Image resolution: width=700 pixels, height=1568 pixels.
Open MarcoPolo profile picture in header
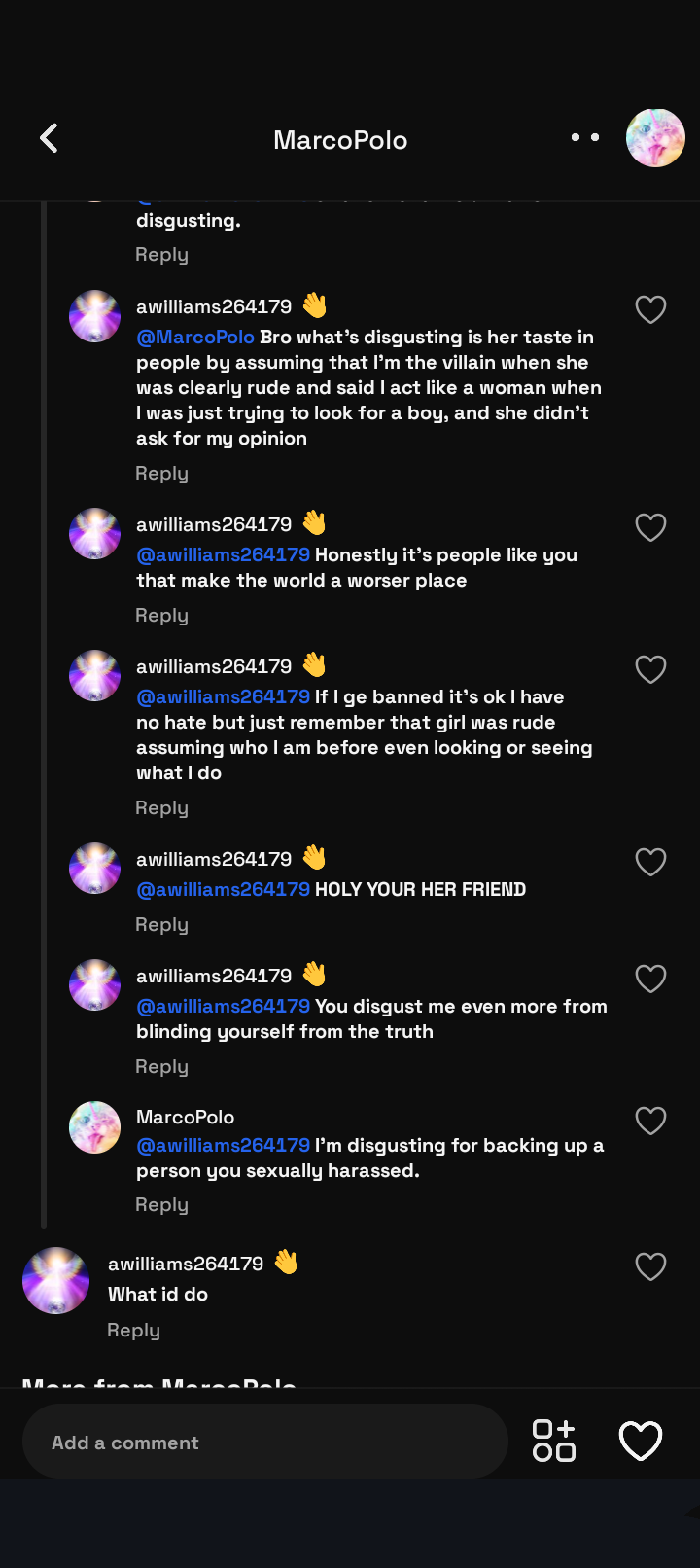point(655,138)
